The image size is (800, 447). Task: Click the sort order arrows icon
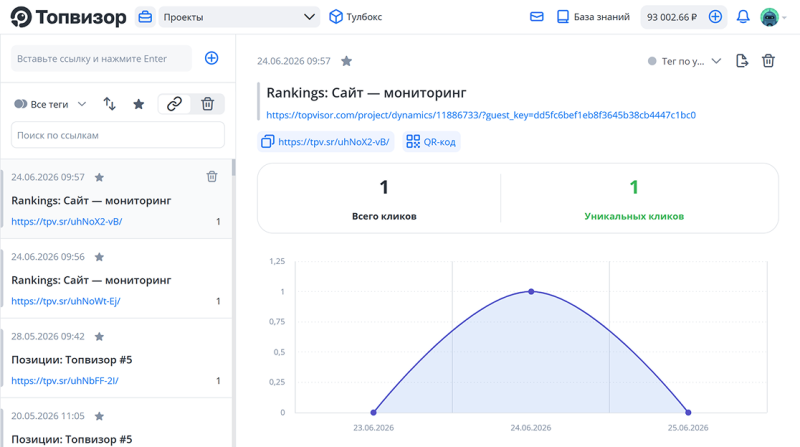(109, 104)
